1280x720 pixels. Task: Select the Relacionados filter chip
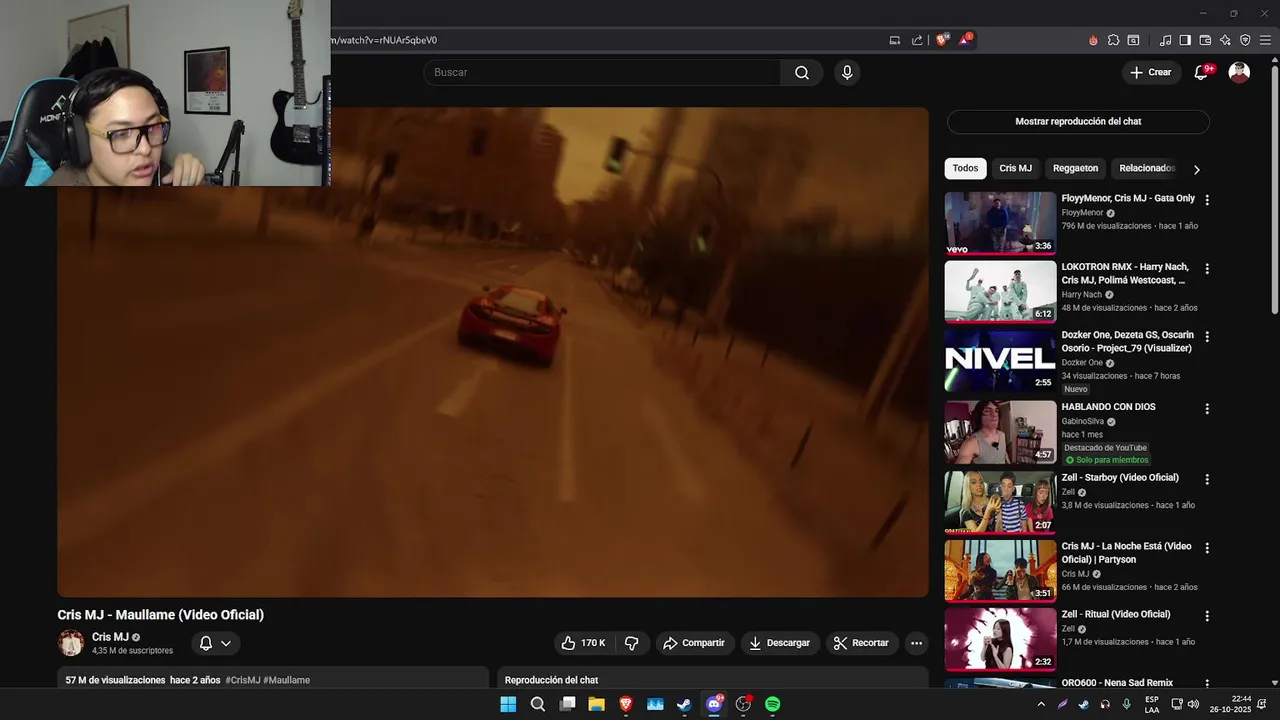pos(1147,168)
